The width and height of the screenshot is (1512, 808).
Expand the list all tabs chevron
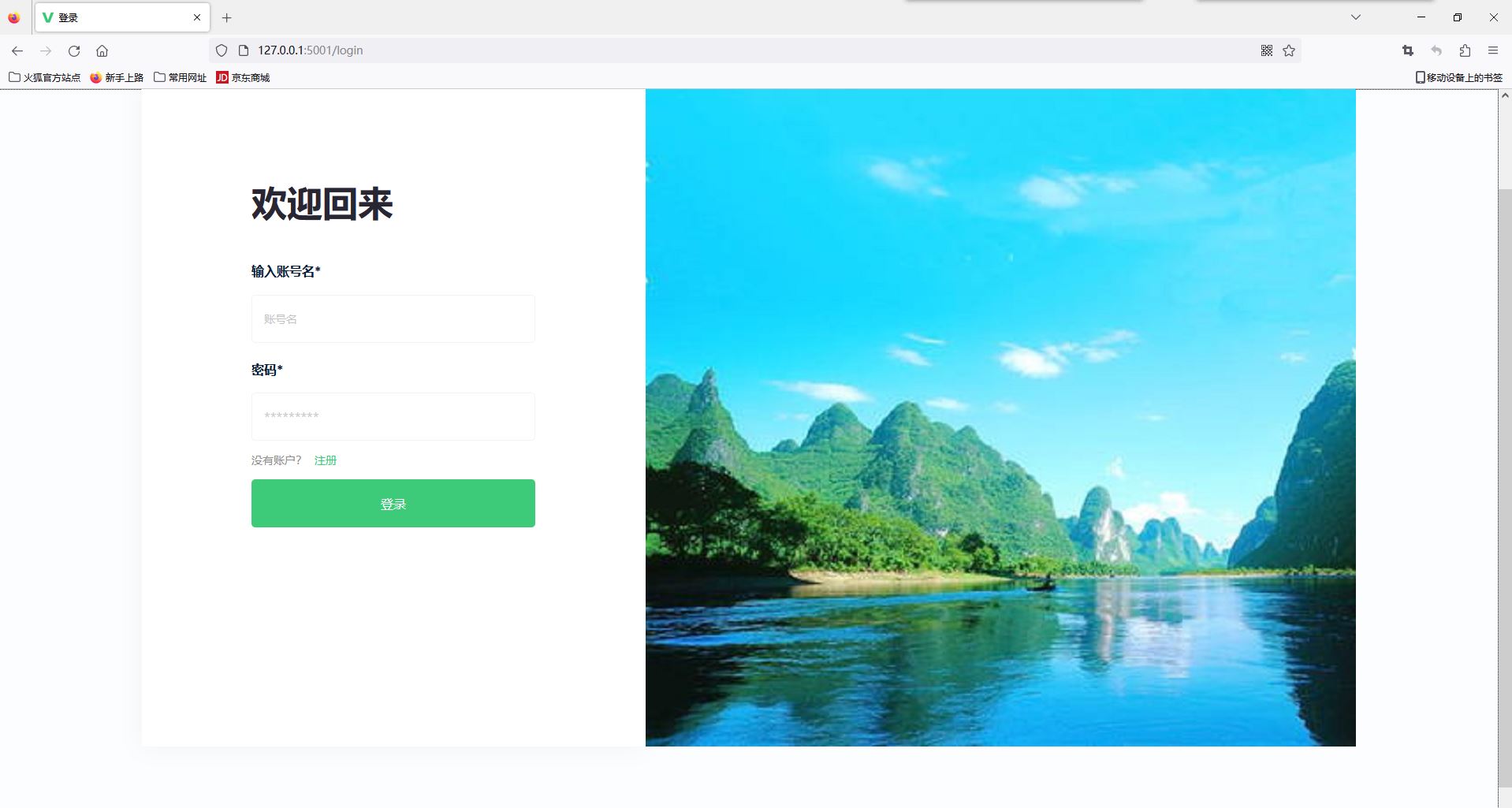click(1356, 17)
